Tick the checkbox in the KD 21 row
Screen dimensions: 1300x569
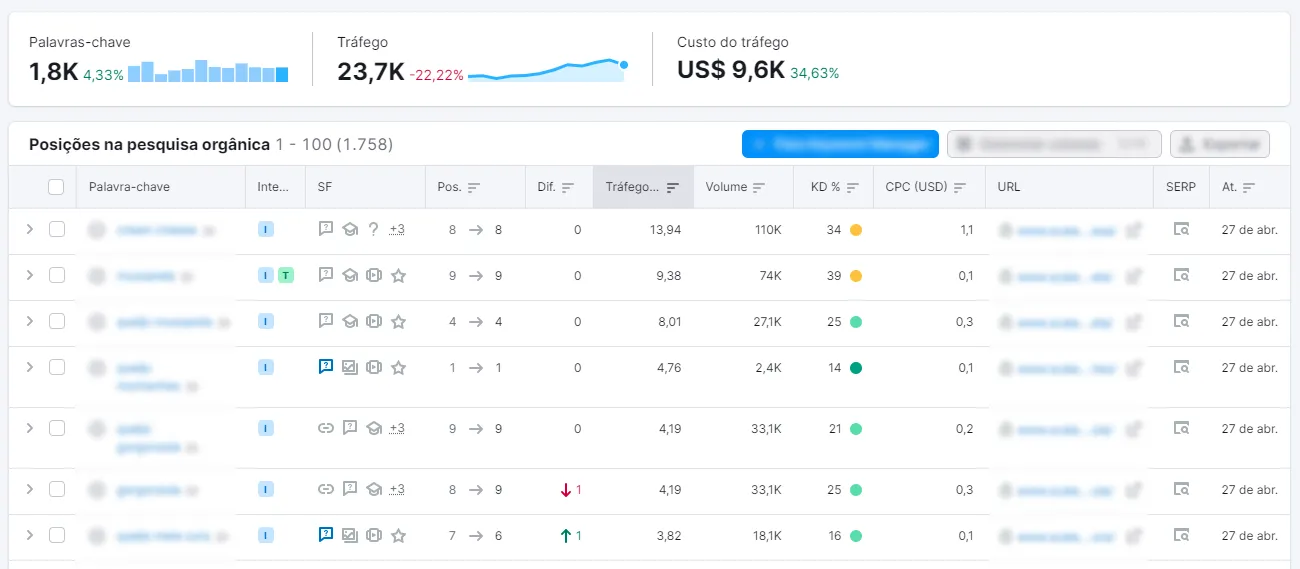[x=57, y=428]
